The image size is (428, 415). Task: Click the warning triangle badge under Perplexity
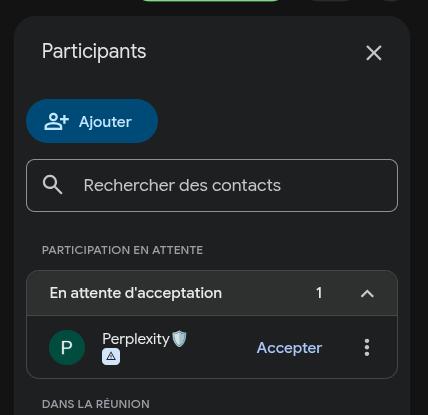tap(111, 357)
